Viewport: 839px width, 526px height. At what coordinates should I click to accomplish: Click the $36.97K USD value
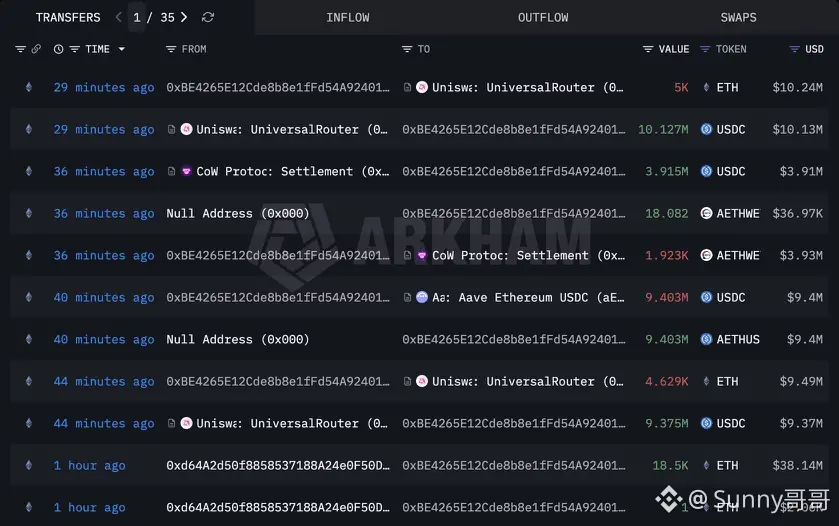click(x=797, y=214)
